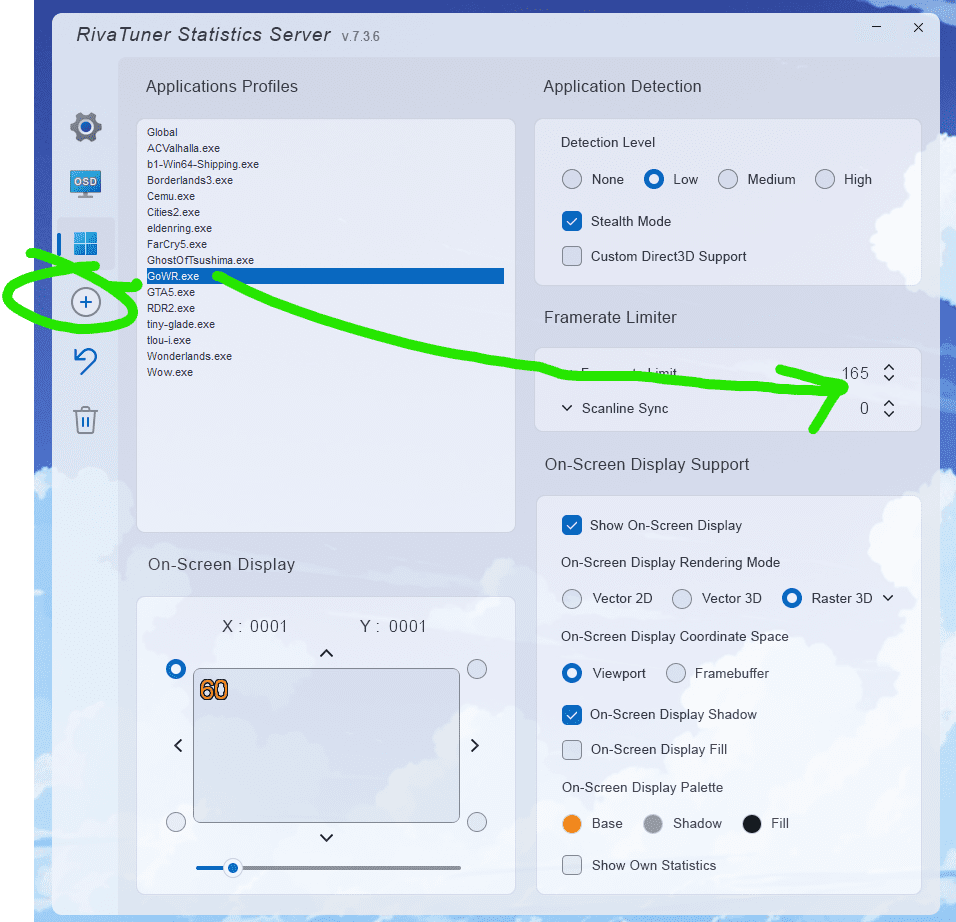This screenshot has height=922, width=956.
Task: Select Vector 3D rendering mode
Action: [x=682, y=598]
